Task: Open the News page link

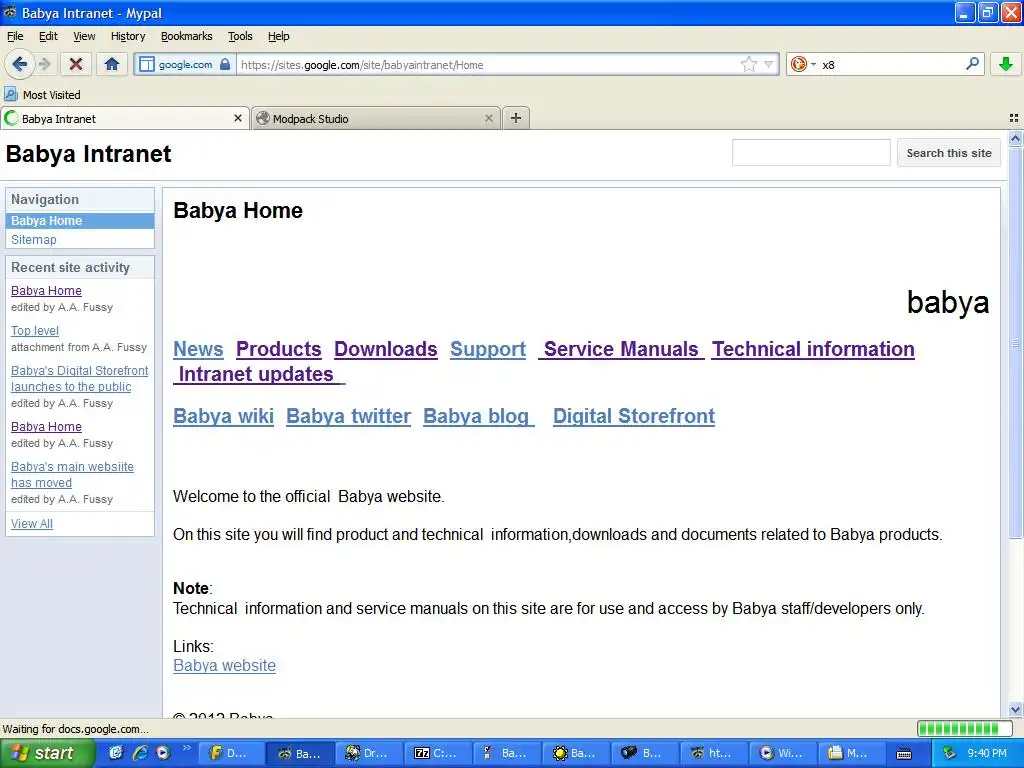Action: tap(199, 349)
